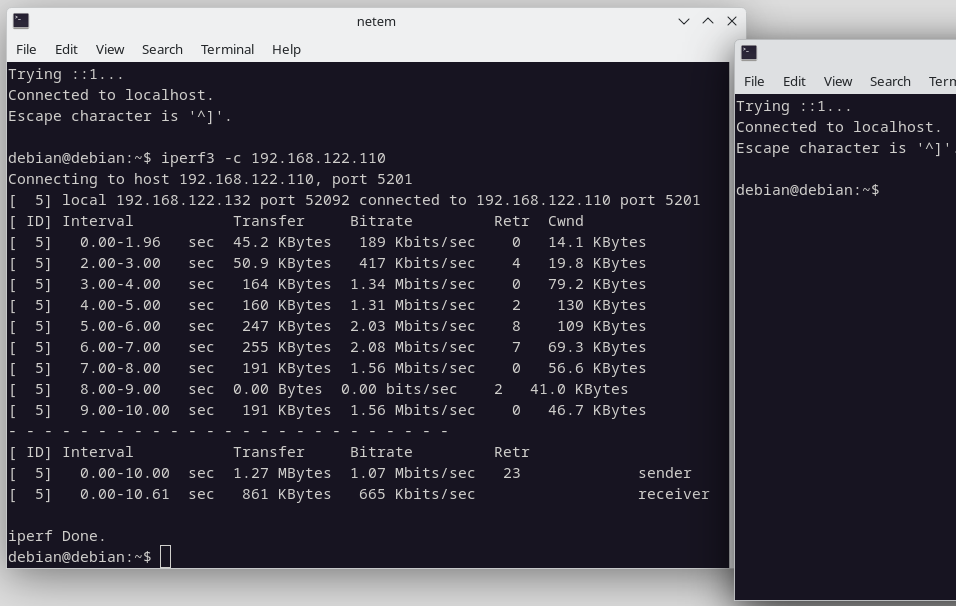
Task: Click the netem title text in title bar
Action: pyautogui.click(x=376, y=21)
